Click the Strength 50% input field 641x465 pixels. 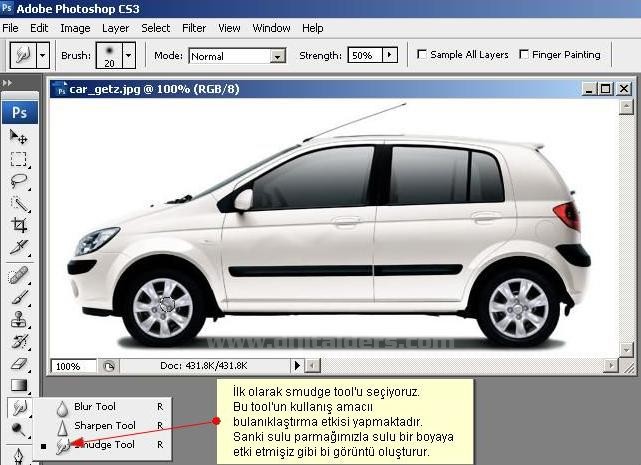point(365,55)
